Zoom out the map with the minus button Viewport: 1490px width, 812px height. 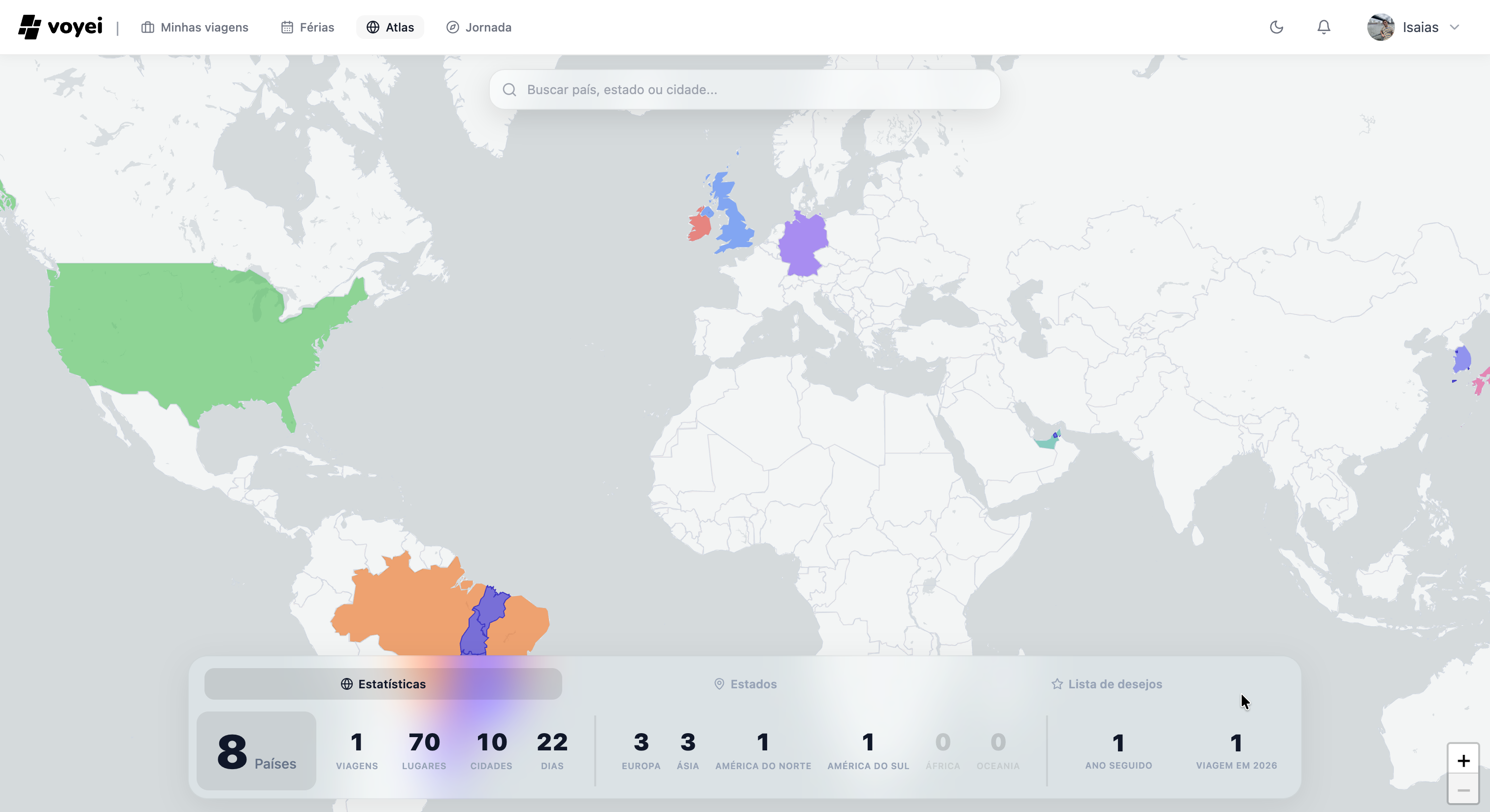(x=1463, y=790)
